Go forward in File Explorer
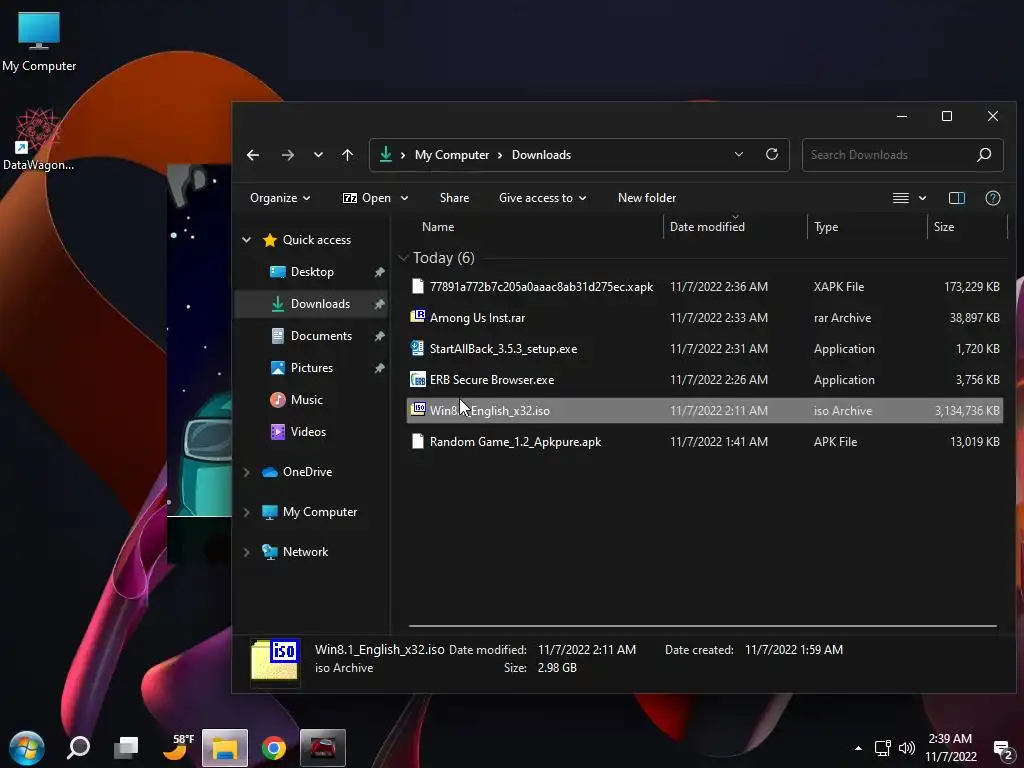1024x768 pixels. point(287,155)
